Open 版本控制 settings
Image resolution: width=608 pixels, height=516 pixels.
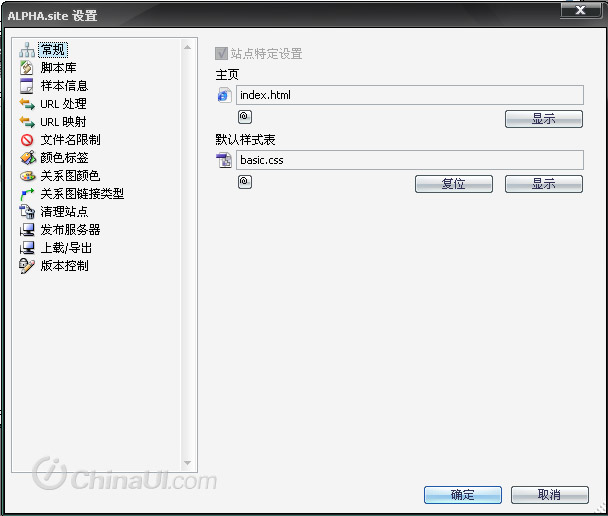click(x=64, y=266)
